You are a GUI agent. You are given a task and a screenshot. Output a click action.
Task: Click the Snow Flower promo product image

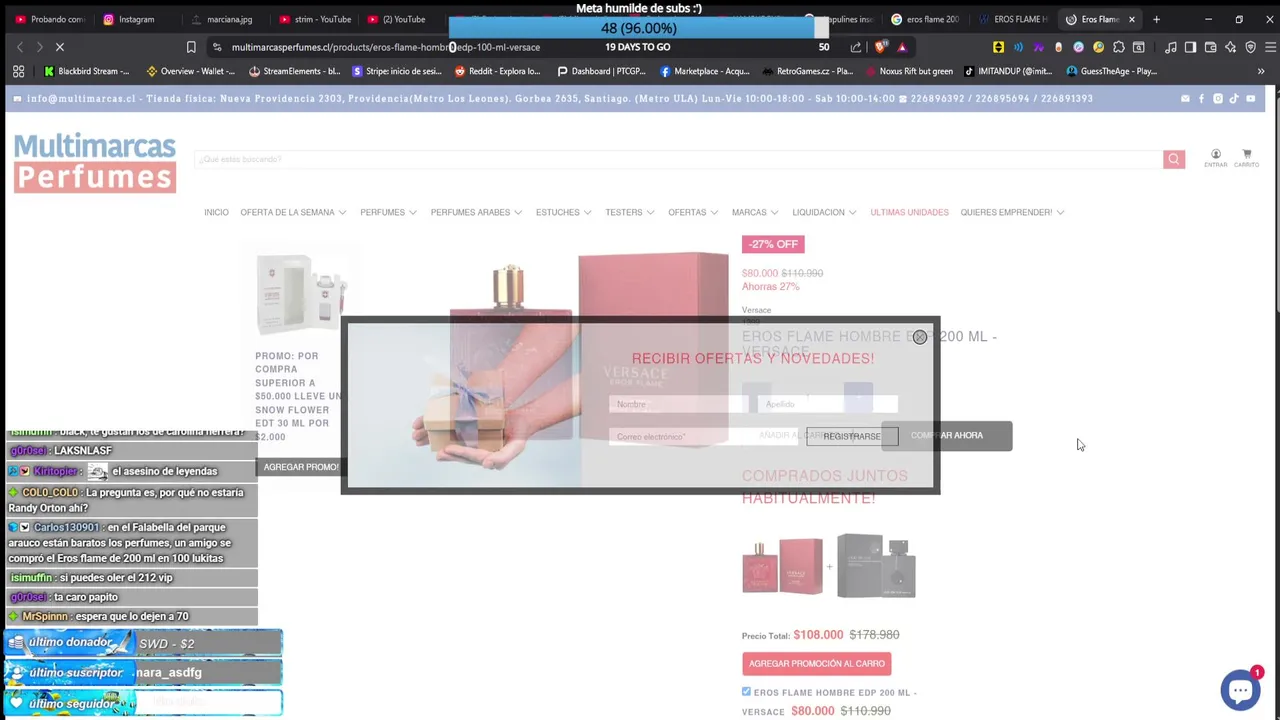pyautogui.click(x=300, y=293)
